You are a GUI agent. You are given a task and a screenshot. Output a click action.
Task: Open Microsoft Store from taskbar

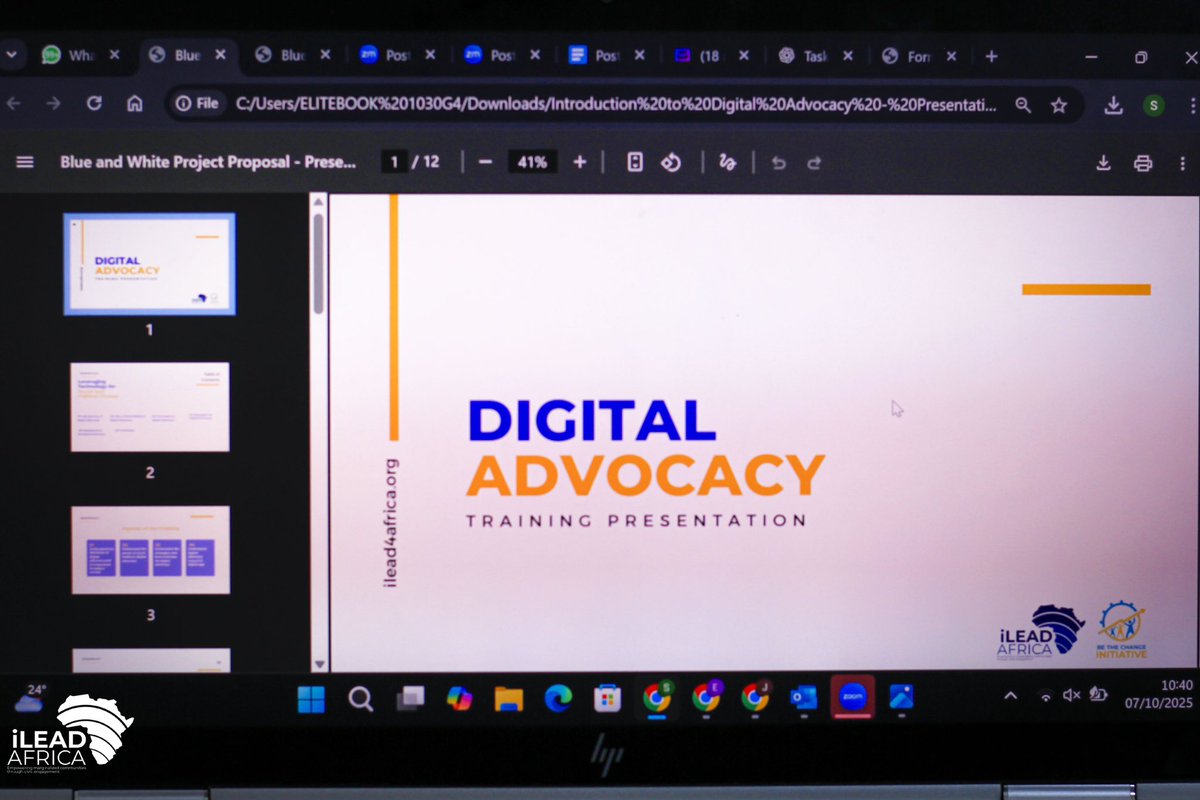tap(607, 698)
